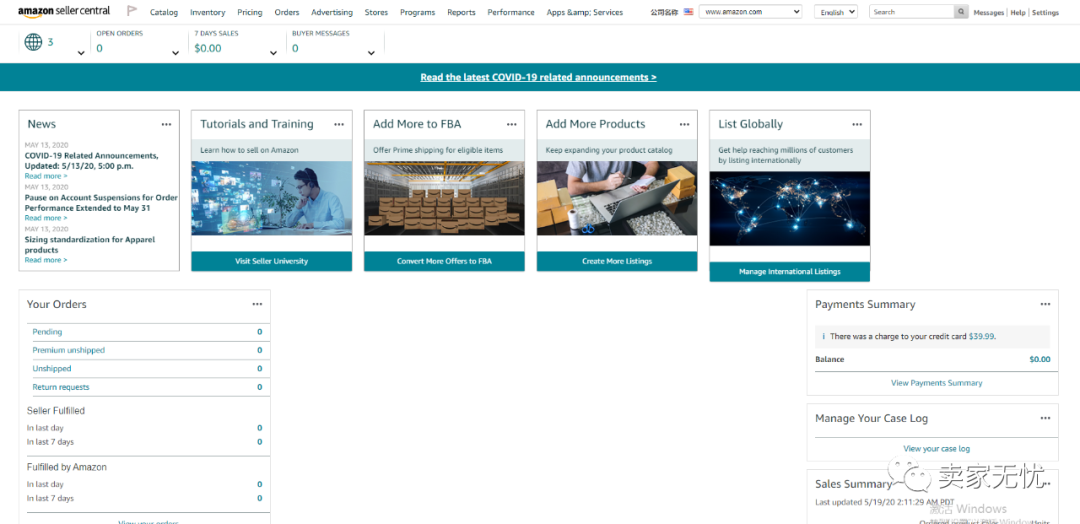
Task: Expand the marketplaces globe dropdown arrow
Action: (x=81, y=53)
